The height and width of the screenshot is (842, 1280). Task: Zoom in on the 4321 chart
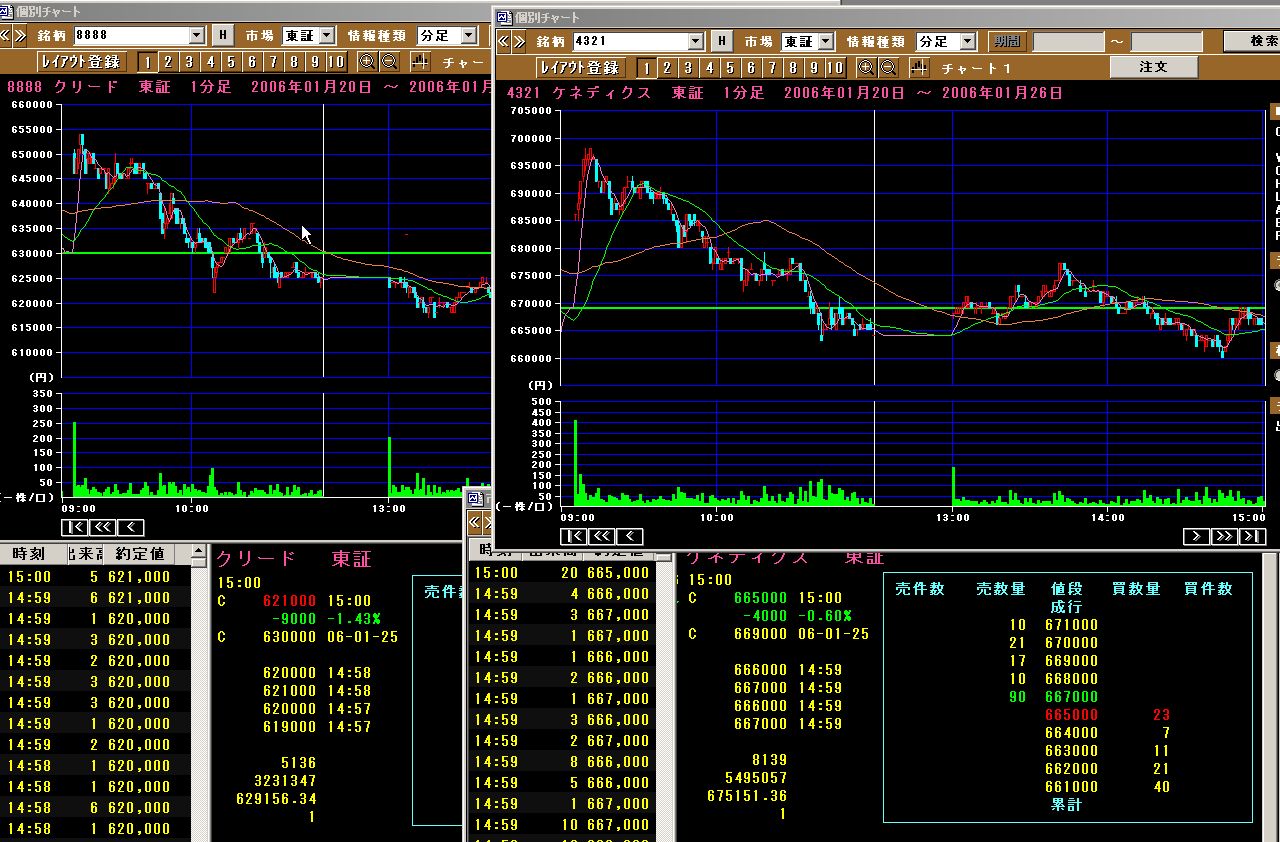click(x=865, y=68)
